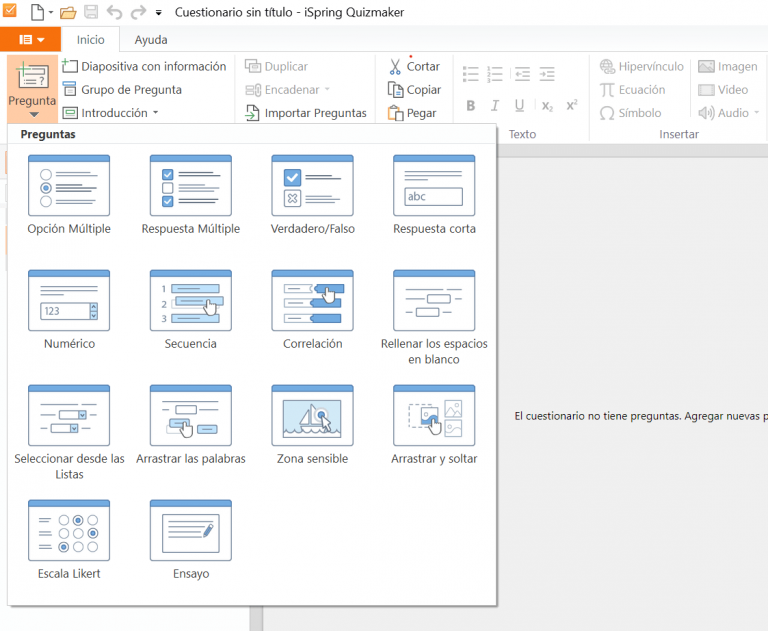The image size is (768, 631).
Task: Click the Duplicar button
Action: click(x=276, y=66)
